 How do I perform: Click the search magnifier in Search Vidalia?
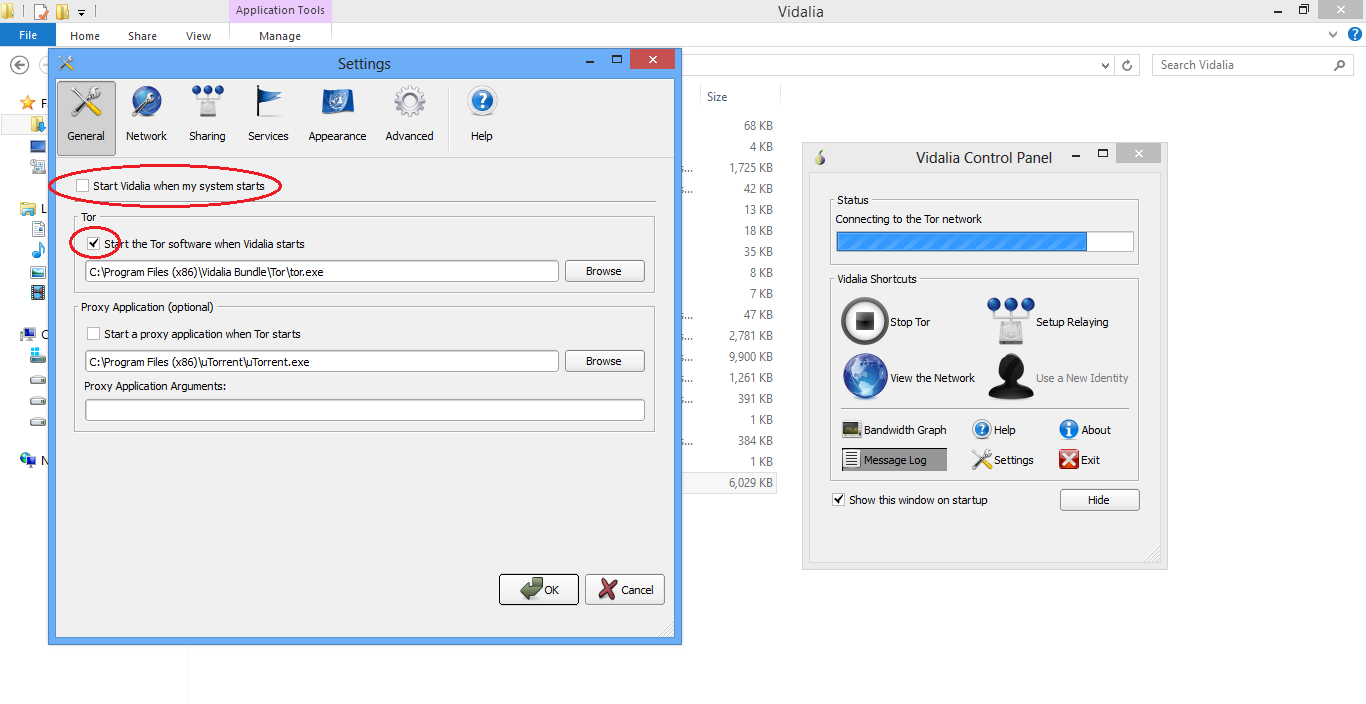(1340, 65)
